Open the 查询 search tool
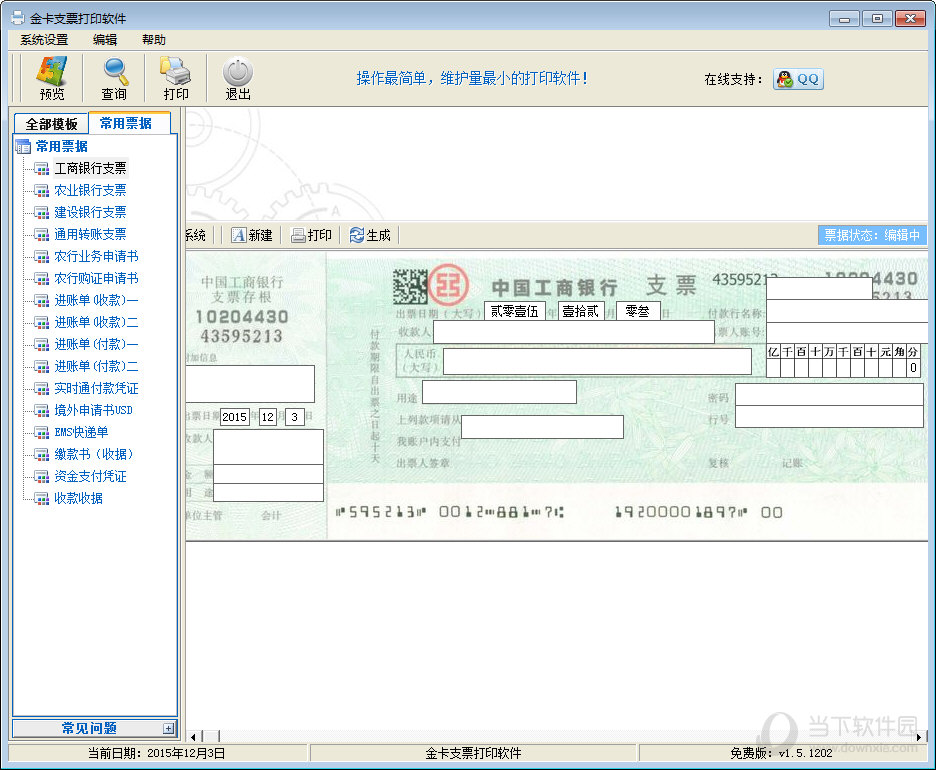The height and width of the screenshot is (770, 936). [x=114, y=78]
